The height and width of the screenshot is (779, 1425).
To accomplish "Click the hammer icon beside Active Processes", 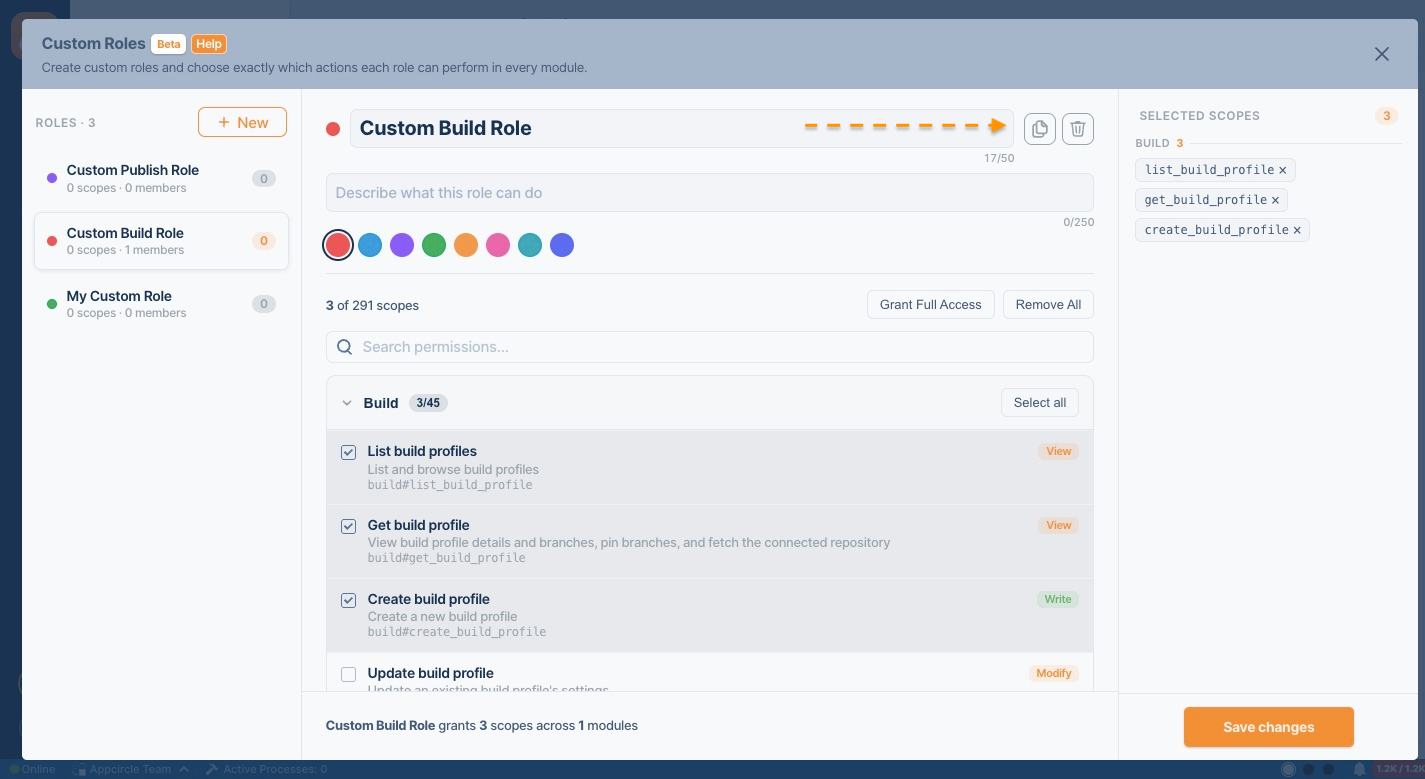I will (212, 769).
